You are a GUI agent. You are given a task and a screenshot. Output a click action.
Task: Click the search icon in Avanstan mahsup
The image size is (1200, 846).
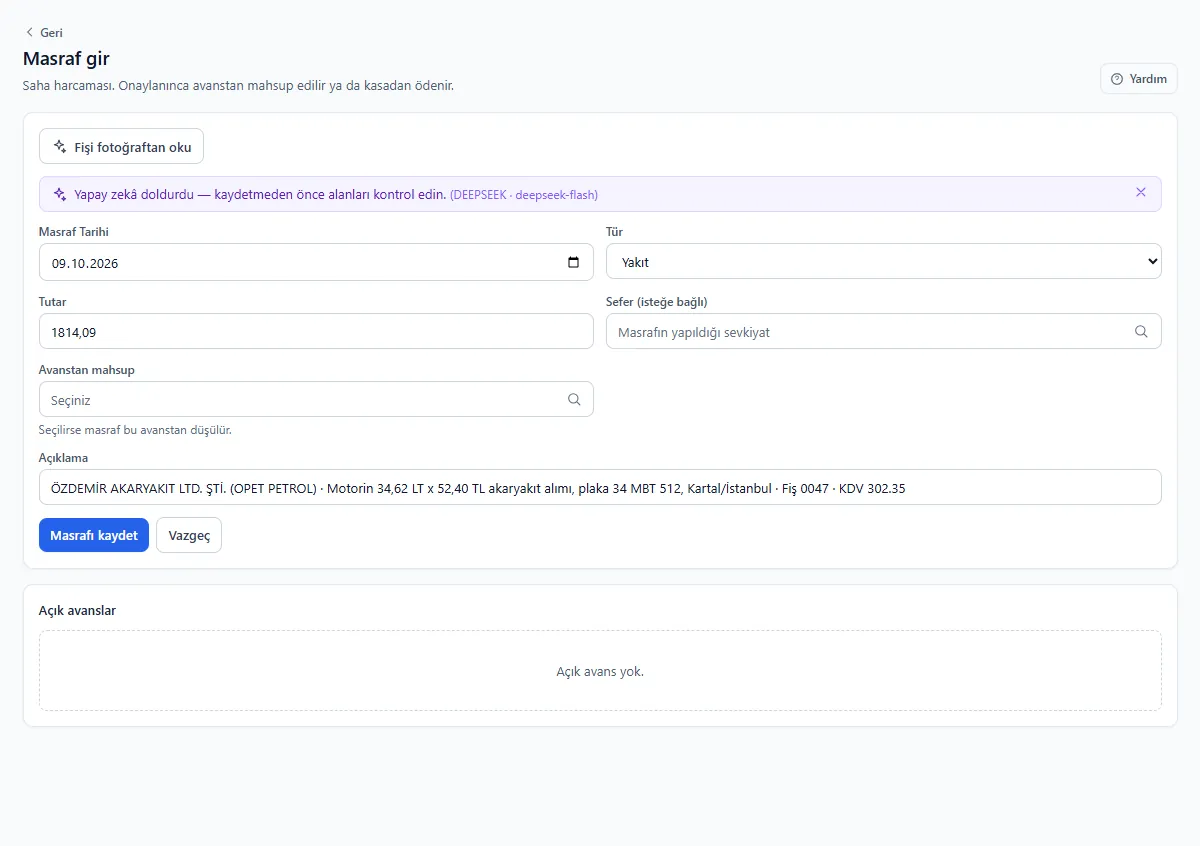coord(574,399)
